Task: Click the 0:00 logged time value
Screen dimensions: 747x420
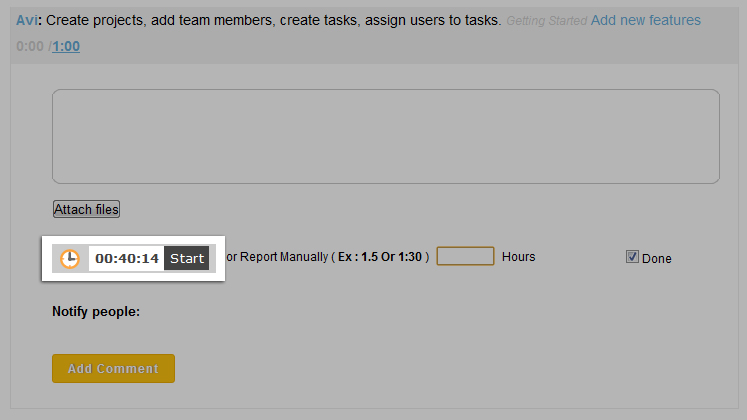Action: coord(29,46)
